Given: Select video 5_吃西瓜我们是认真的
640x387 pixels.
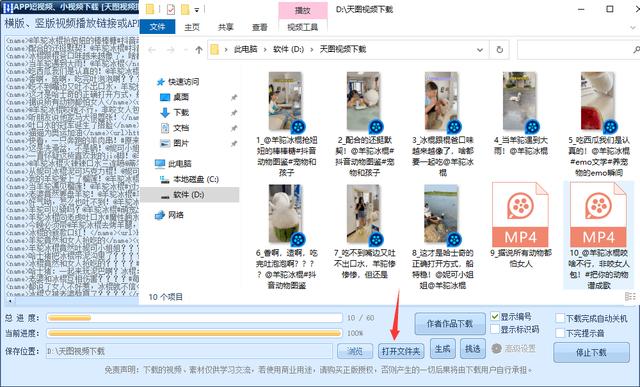Looking at the screenshot, I should 598,124.
